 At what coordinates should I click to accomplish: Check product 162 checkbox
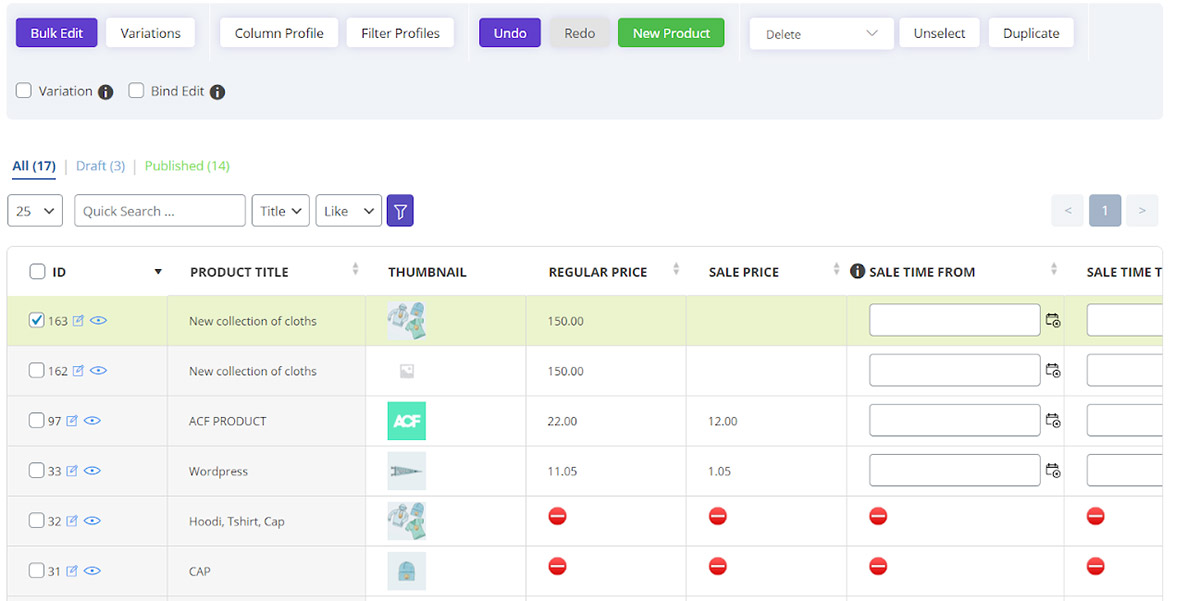[37, 370]
